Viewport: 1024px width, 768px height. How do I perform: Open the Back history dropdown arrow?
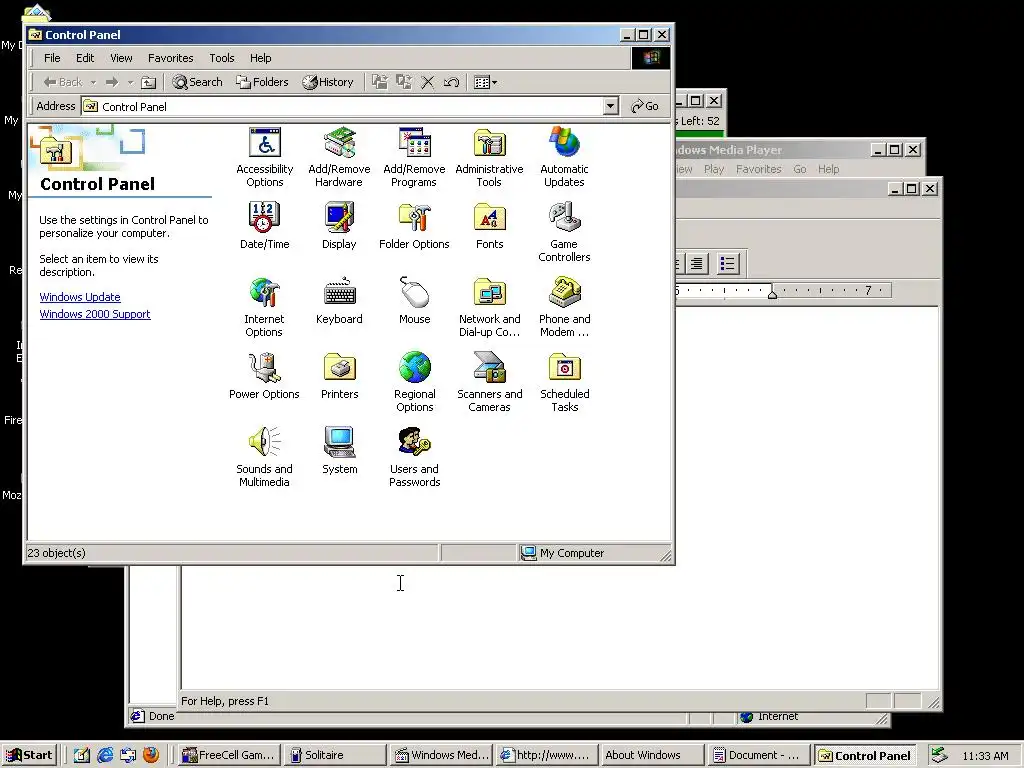pyautogui.click(x=93, y=82)
